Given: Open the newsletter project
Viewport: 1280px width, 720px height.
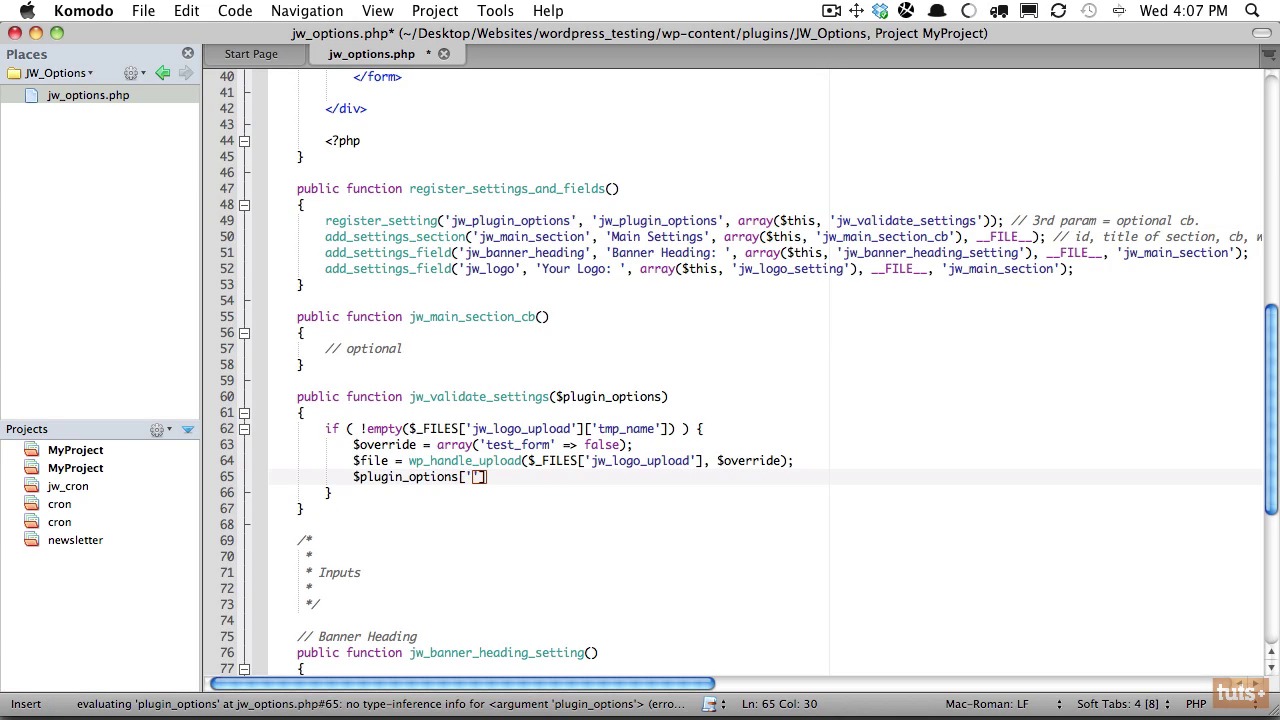Looking at the screenshot, I should click(75, 540).
